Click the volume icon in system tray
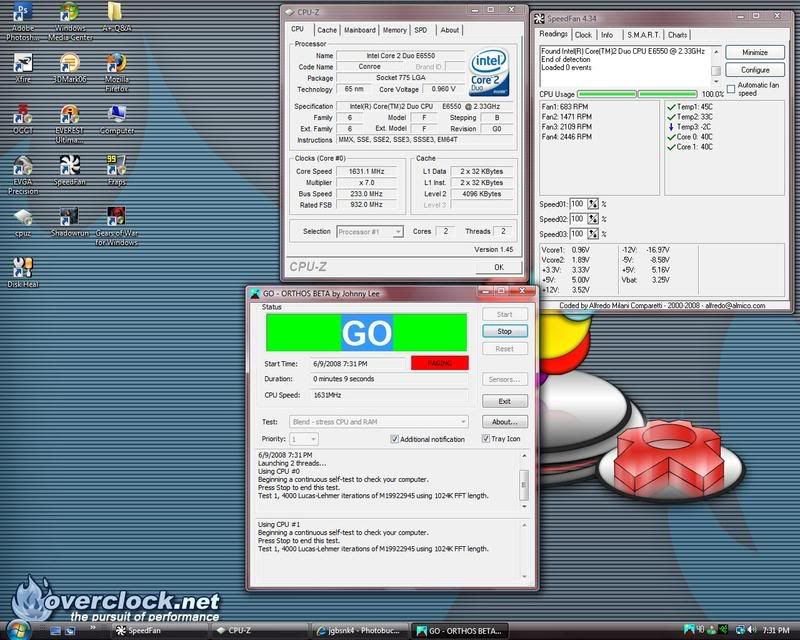Screen dimensions: 800x640 pos(752,630)
